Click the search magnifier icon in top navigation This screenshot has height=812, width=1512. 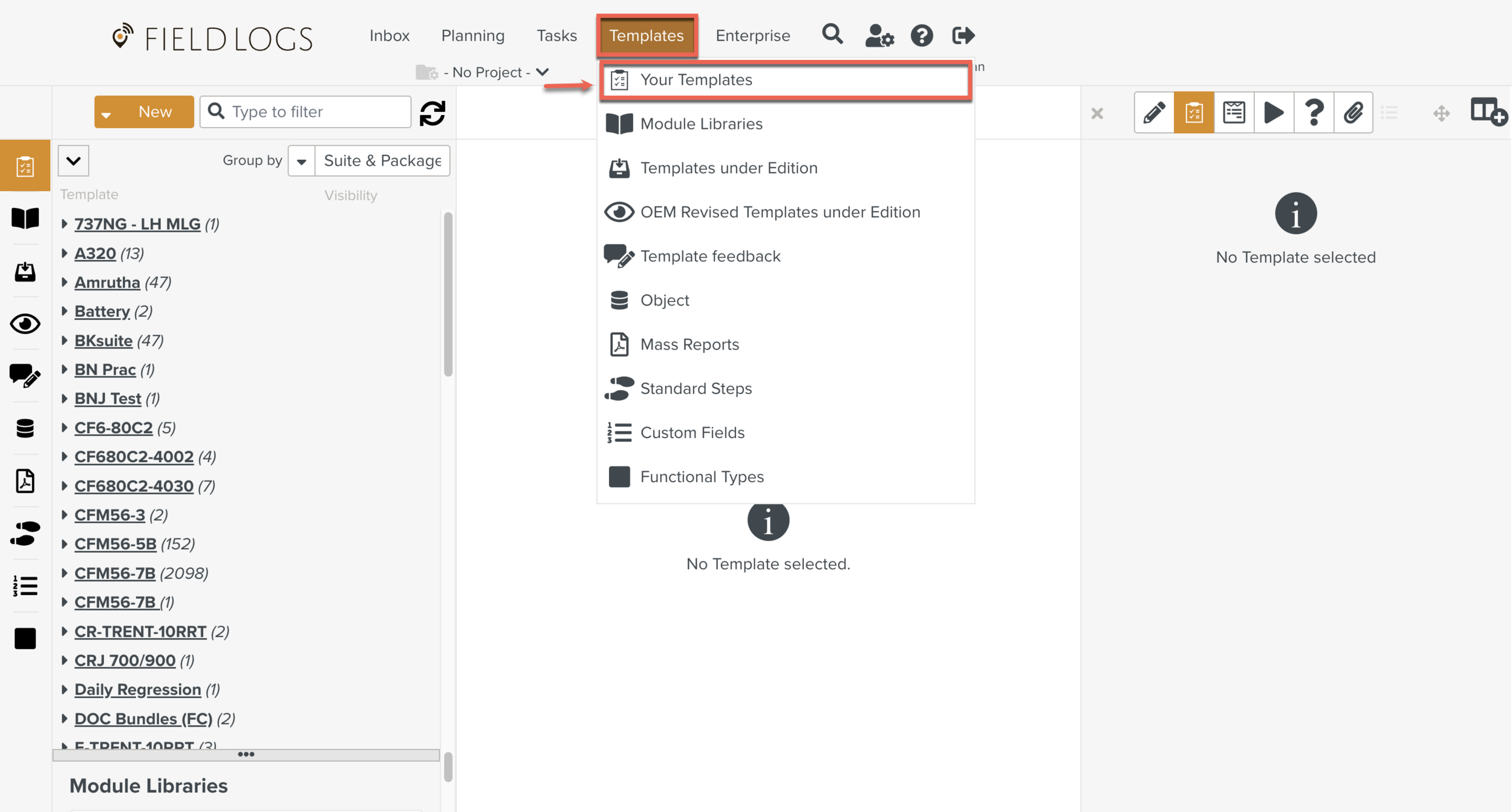point(832,34)
